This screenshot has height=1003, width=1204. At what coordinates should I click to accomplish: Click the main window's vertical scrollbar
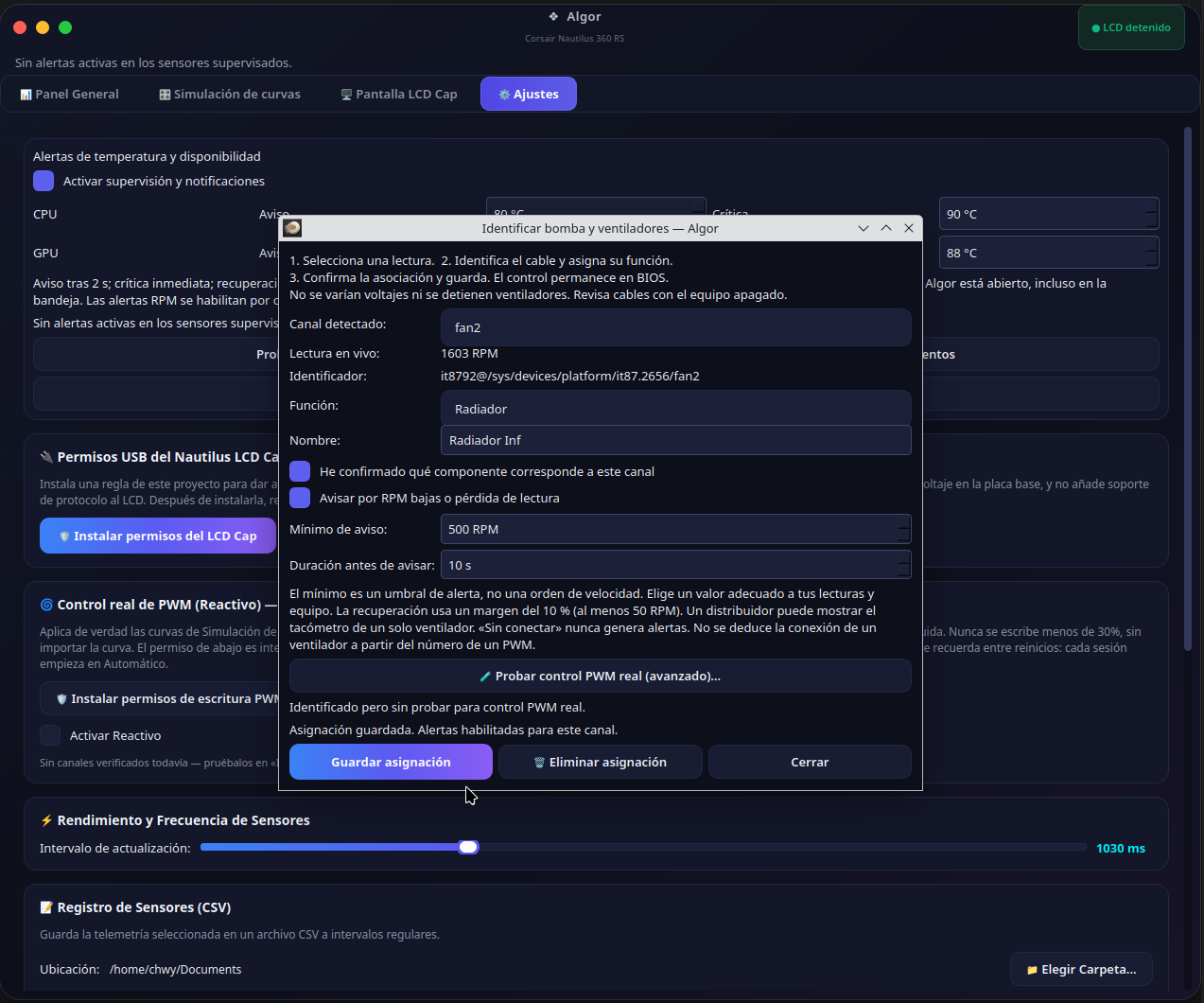(x=1188, y=388)
